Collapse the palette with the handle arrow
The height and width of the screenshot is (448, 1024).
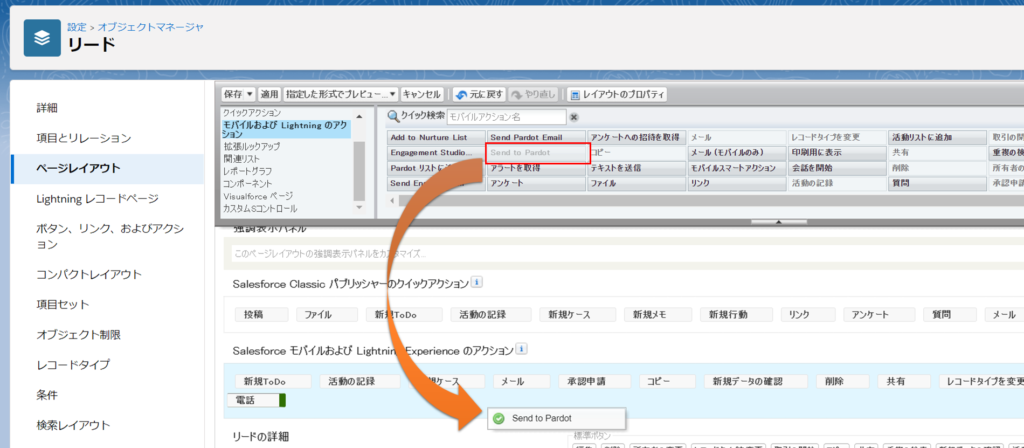[x=777, y=222]
